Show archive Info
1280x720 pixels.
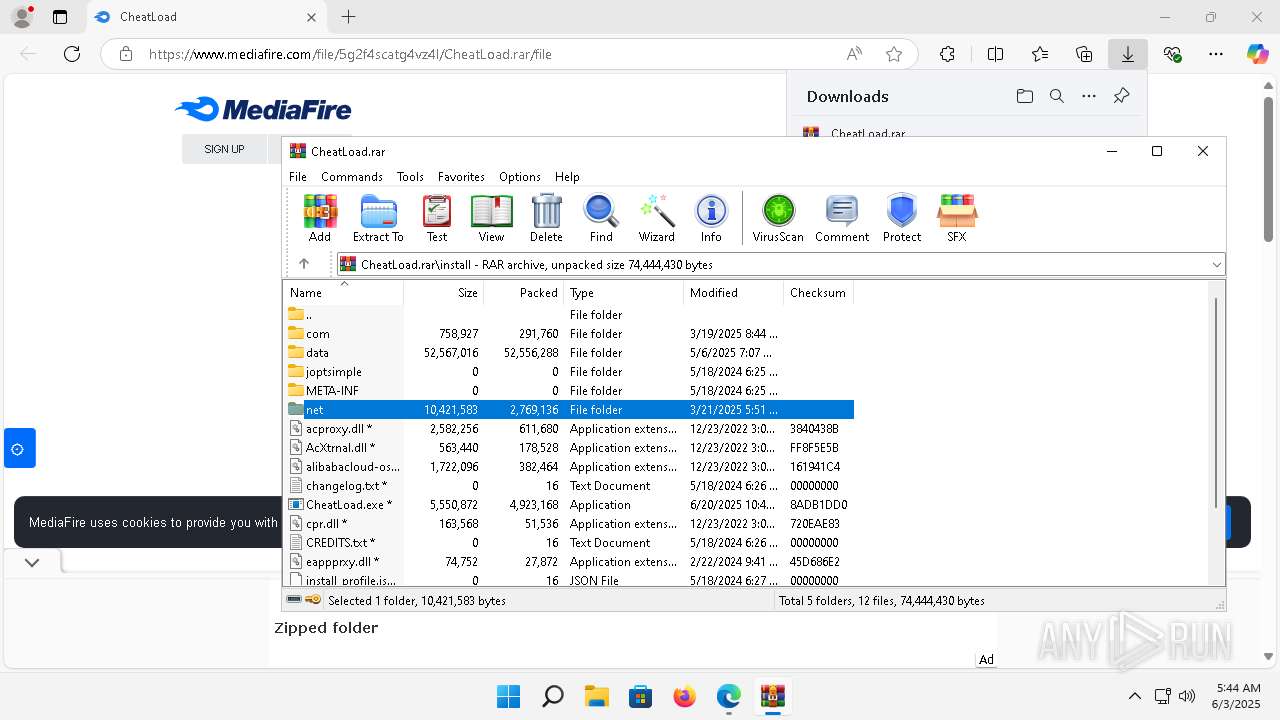click(x=711, y=218)
